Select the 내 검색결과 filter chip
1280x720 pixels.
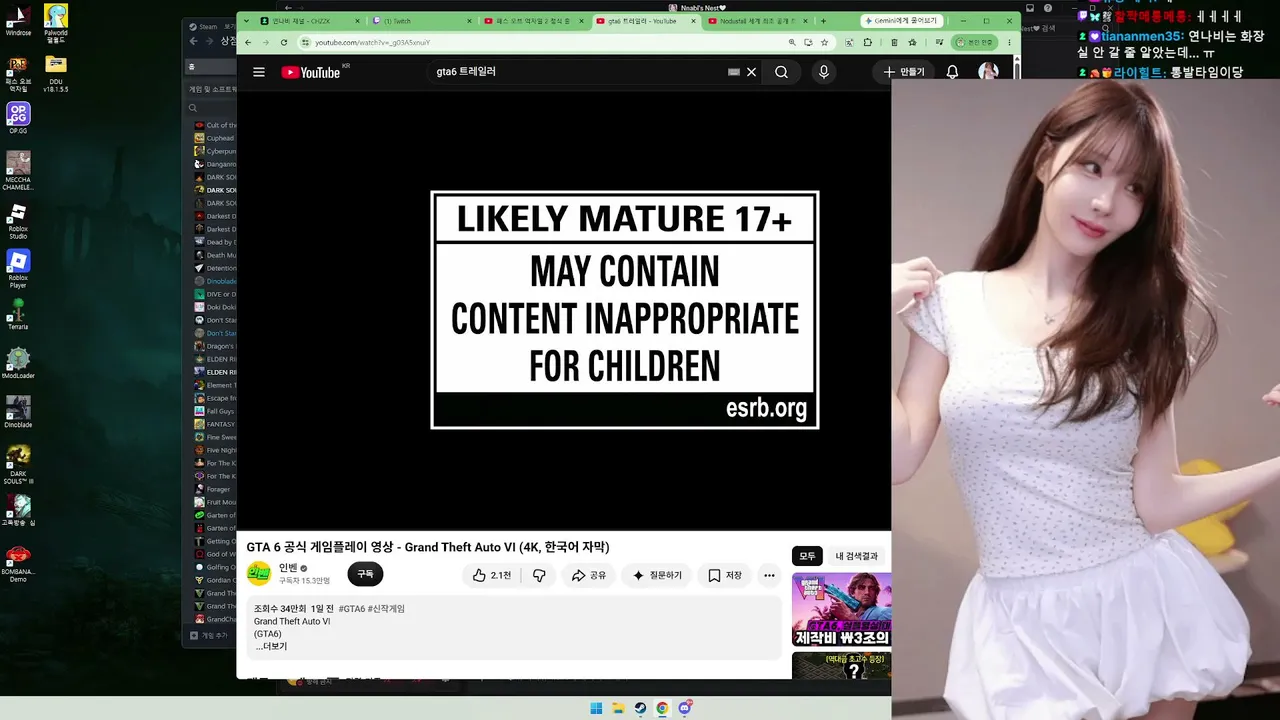pyautogui.click(x=857, y=556)
